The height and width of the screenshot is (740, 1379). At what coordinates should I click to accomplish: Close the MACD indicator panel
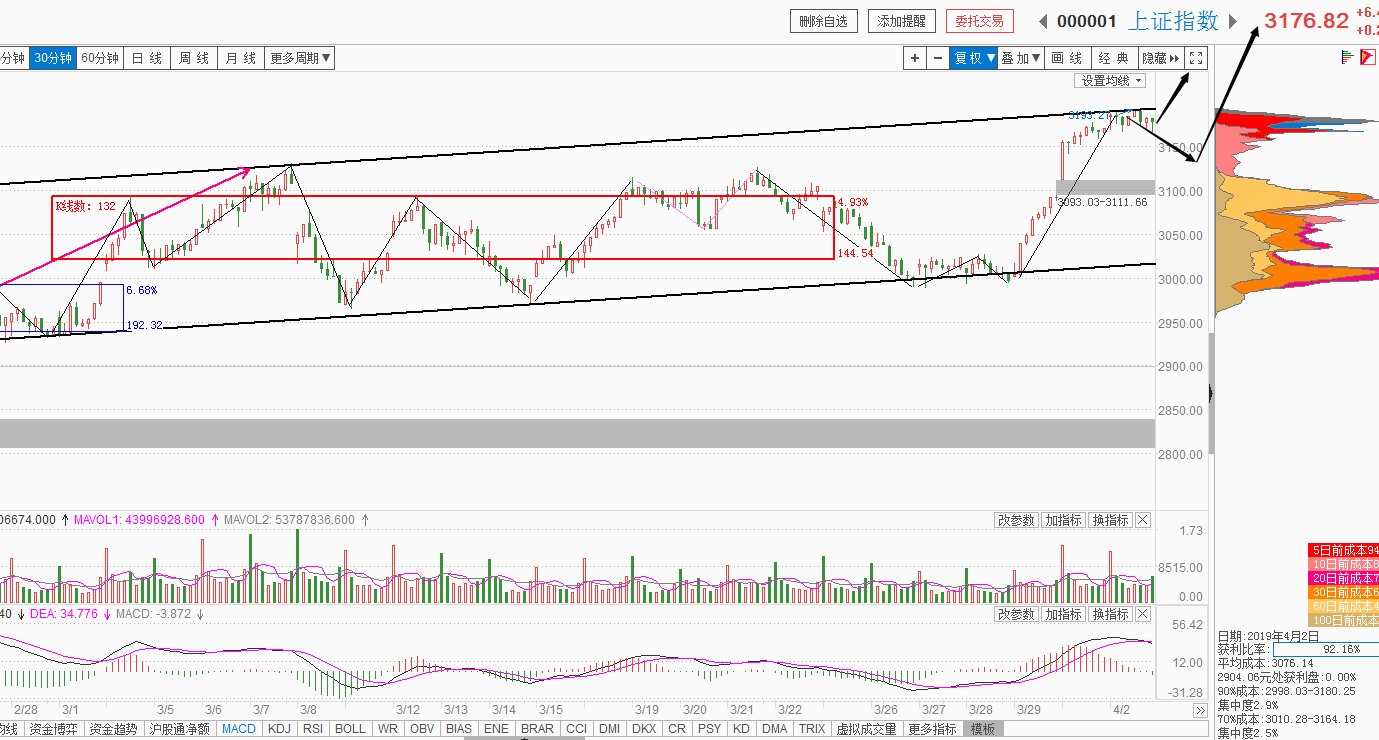pyautogui.click(x=1143, y=614)
